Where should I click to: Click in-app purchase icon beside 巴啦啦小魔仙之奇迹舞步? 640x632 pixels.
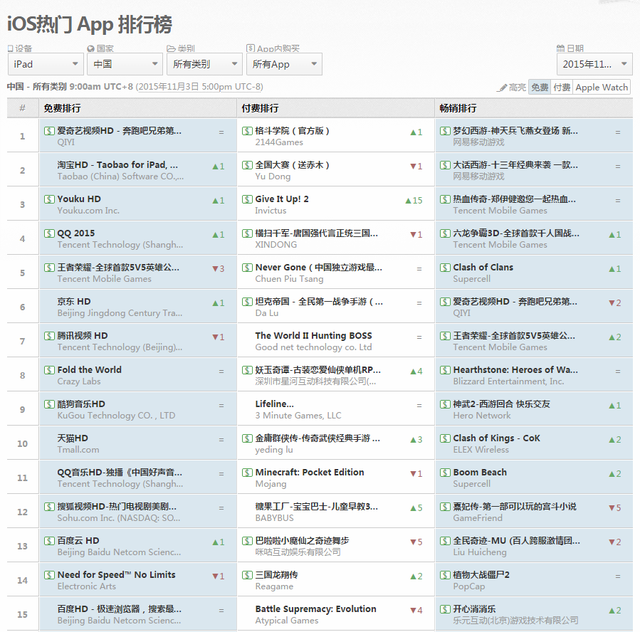(247, 541)
